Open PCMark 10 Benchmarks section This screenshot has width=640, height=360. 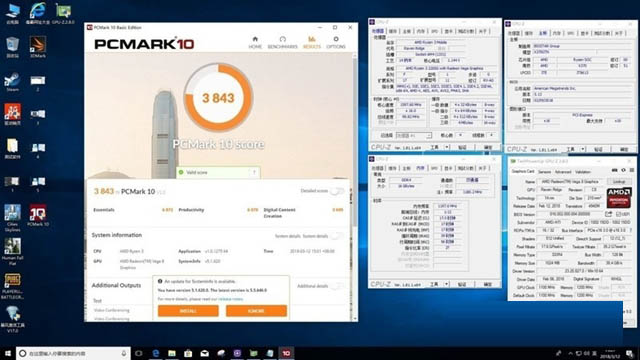point(282,42)
